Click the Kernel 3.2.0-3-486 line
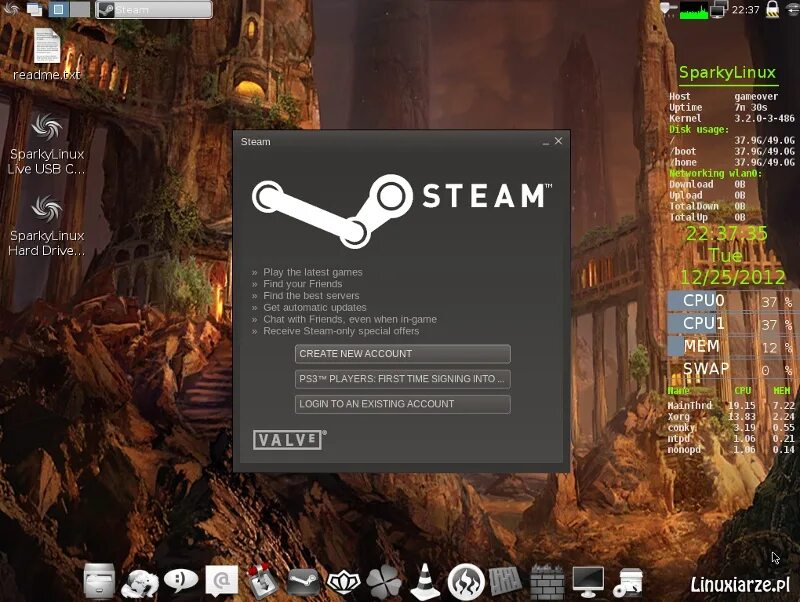Image resolution: width=800 pixels, height=602 pixels. 732,118
